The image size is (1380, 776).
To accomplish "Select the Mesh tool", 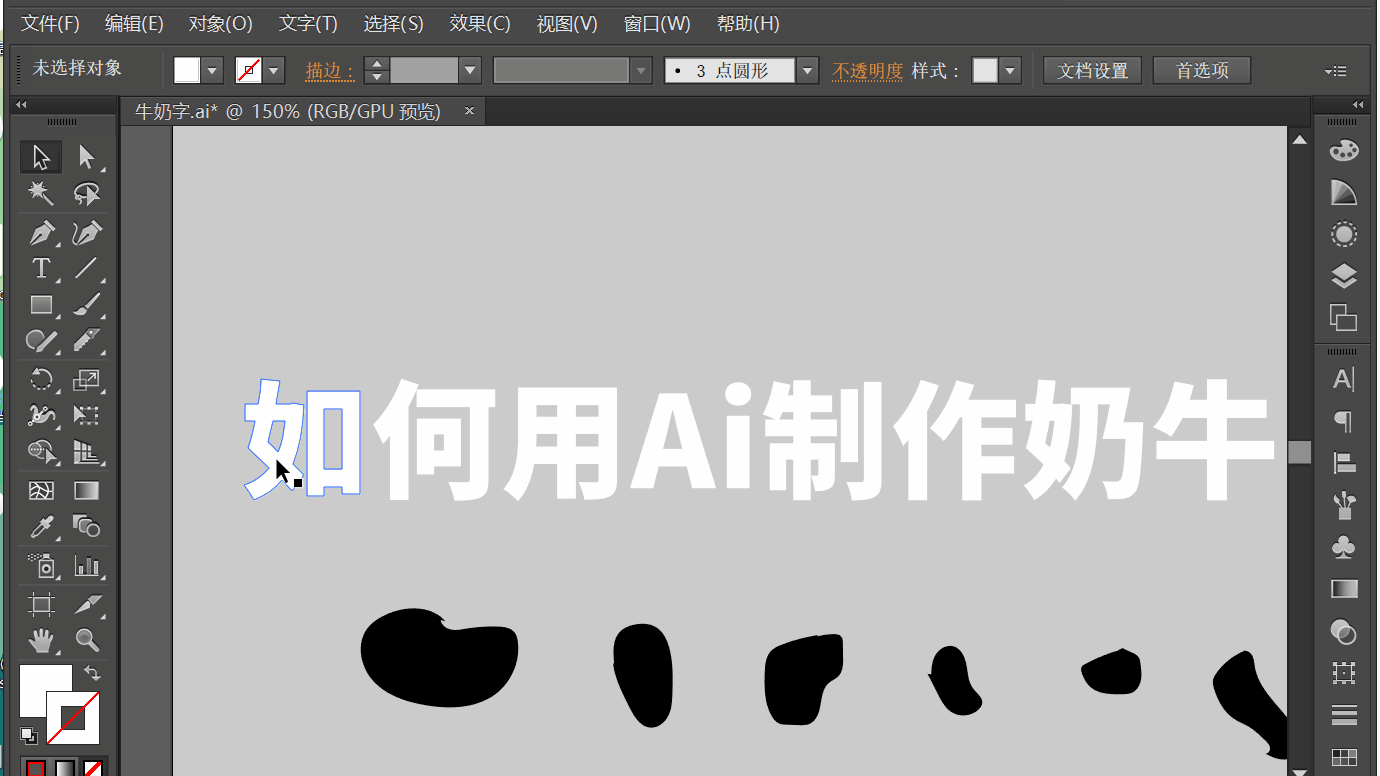I will [x=41, y=491].
